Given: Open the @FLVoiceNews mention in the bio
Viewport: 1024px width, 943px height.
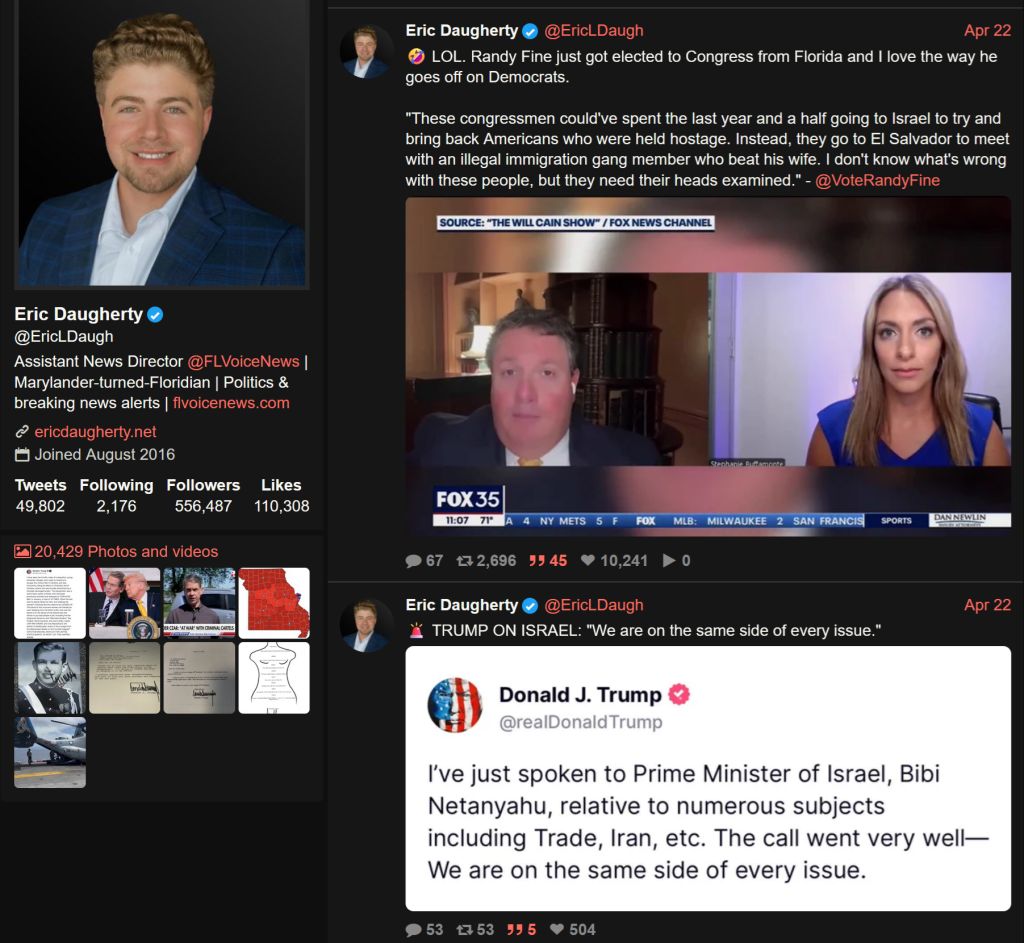Looking at the screenshot, I should pos(244,362).
